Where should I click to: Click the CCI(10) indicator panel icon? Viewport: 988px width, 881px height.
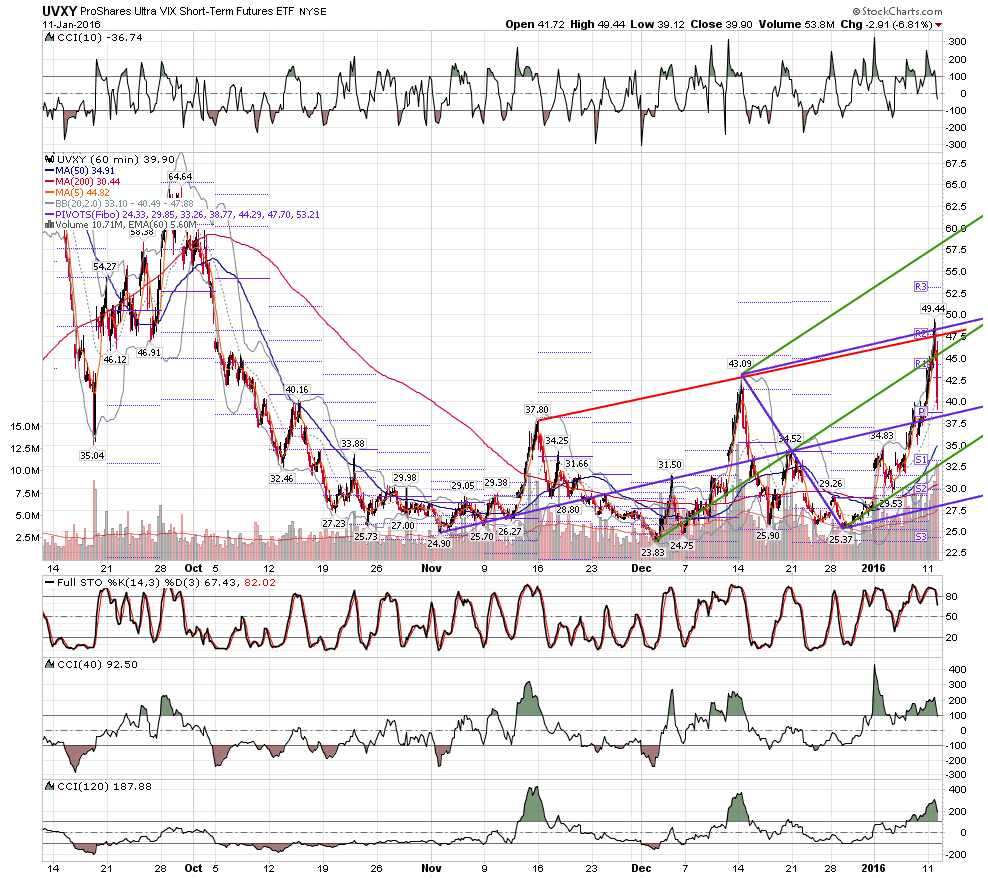click(x=49, y=37)
